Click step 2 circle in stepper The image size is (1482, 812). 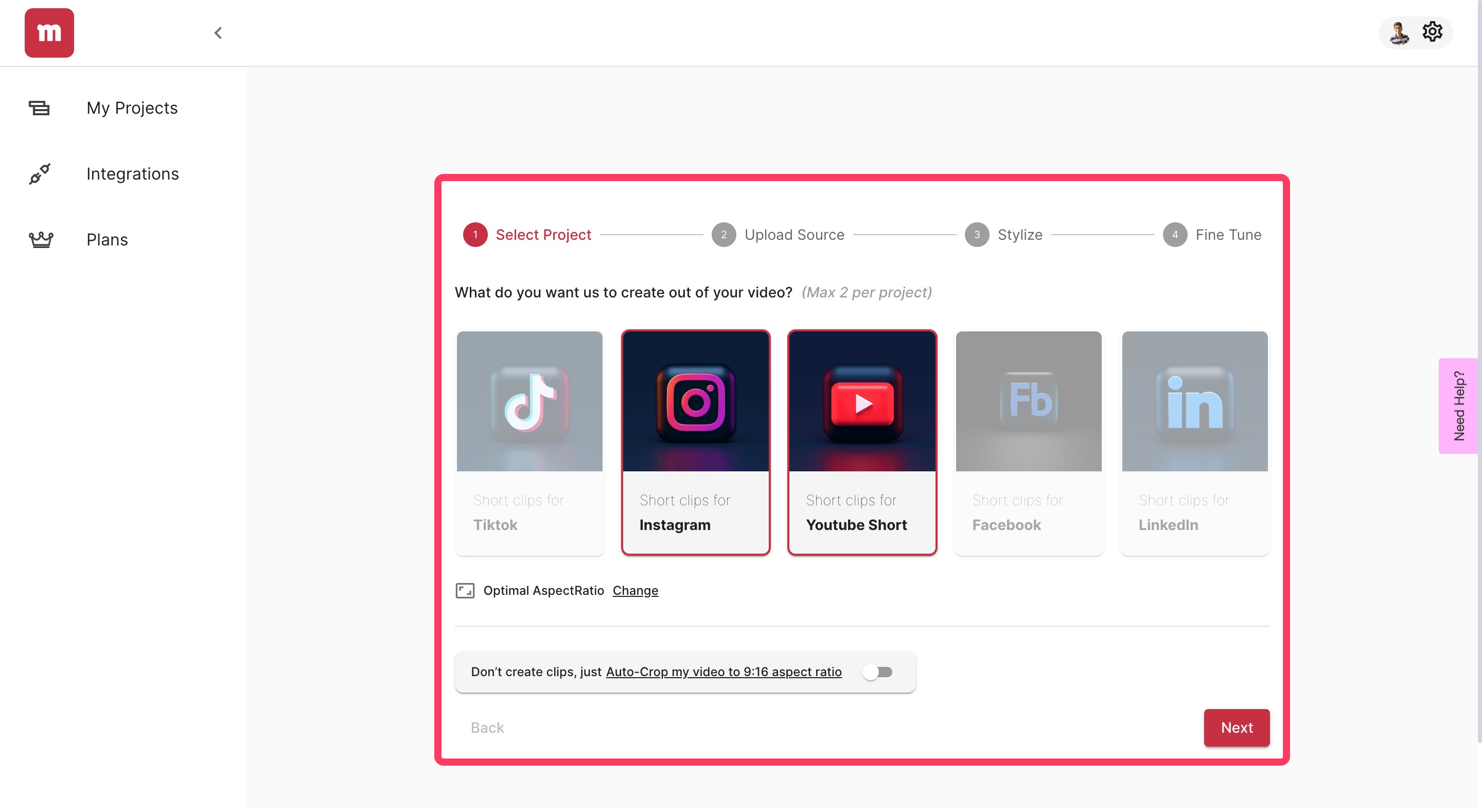click(724, 235)
